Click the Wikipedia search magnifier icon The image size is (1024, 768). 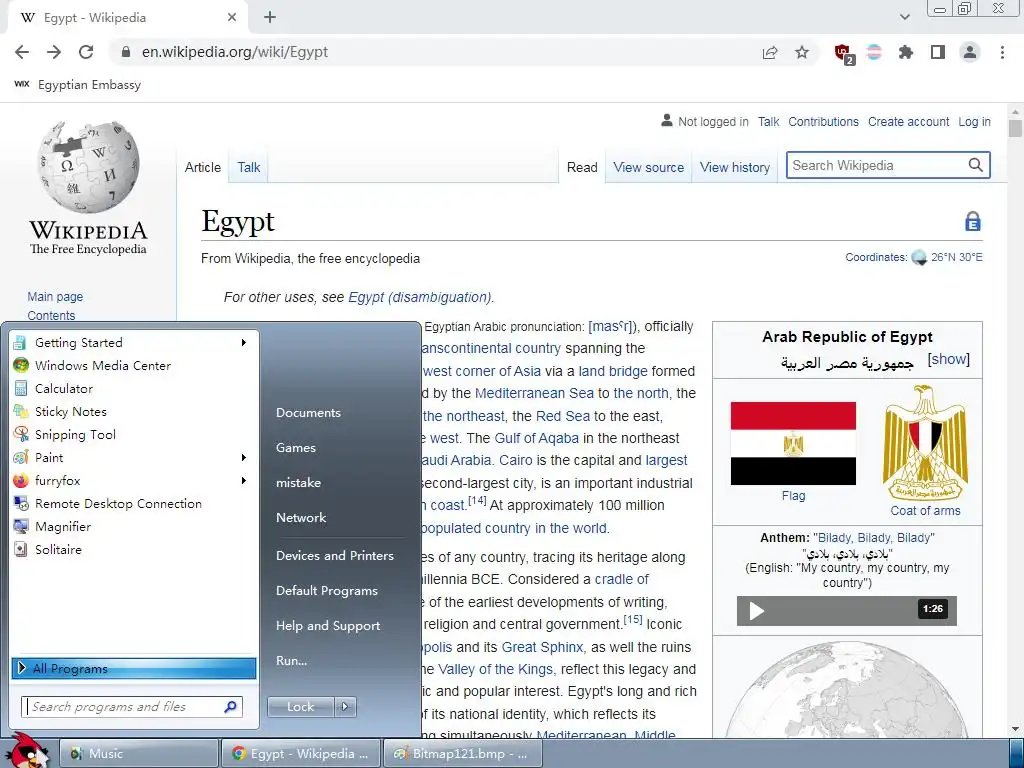[975, 165]
